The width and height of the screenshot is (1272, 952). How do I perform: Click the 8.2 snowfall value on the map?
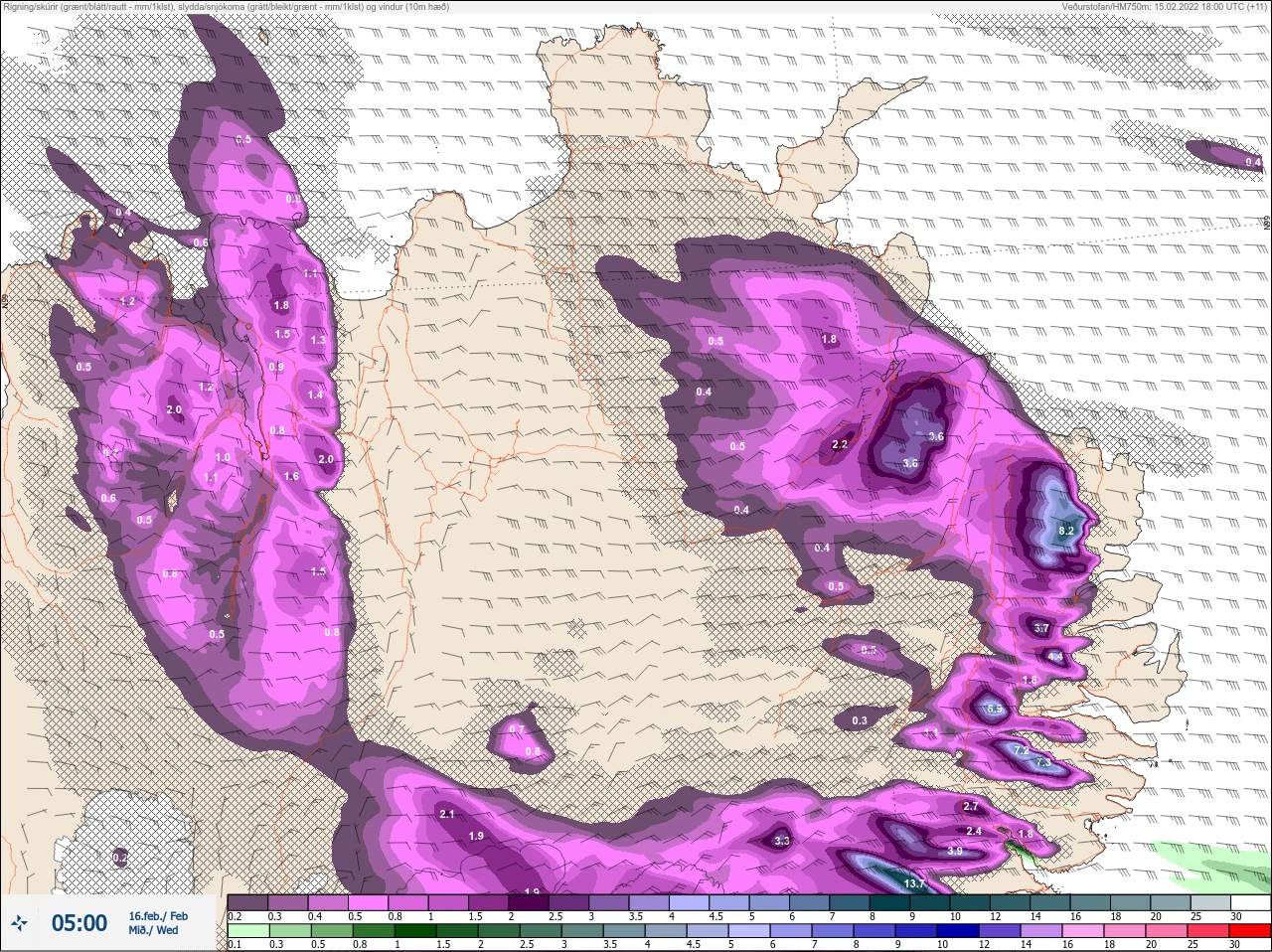(x=1066, y=532)
